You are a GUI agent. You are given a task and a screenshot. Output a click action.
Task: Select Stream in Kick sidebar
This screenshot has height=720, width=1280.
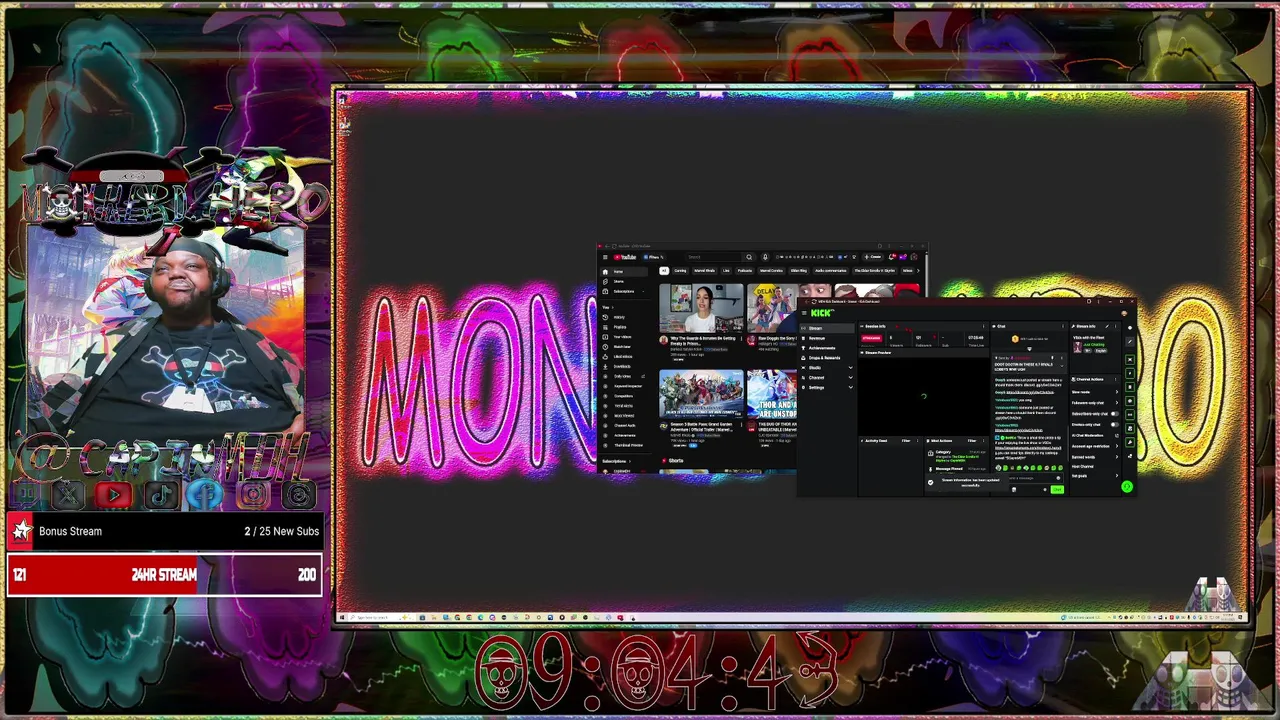[827, 328]
